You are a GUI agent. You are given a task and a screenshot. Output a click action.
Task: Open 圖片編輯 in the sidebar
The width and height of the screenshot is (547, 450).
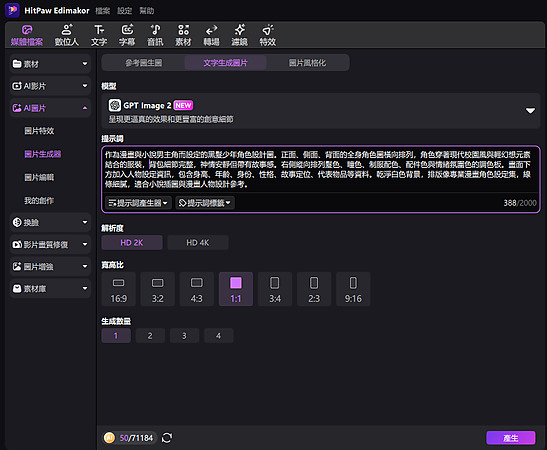(39, 177)
